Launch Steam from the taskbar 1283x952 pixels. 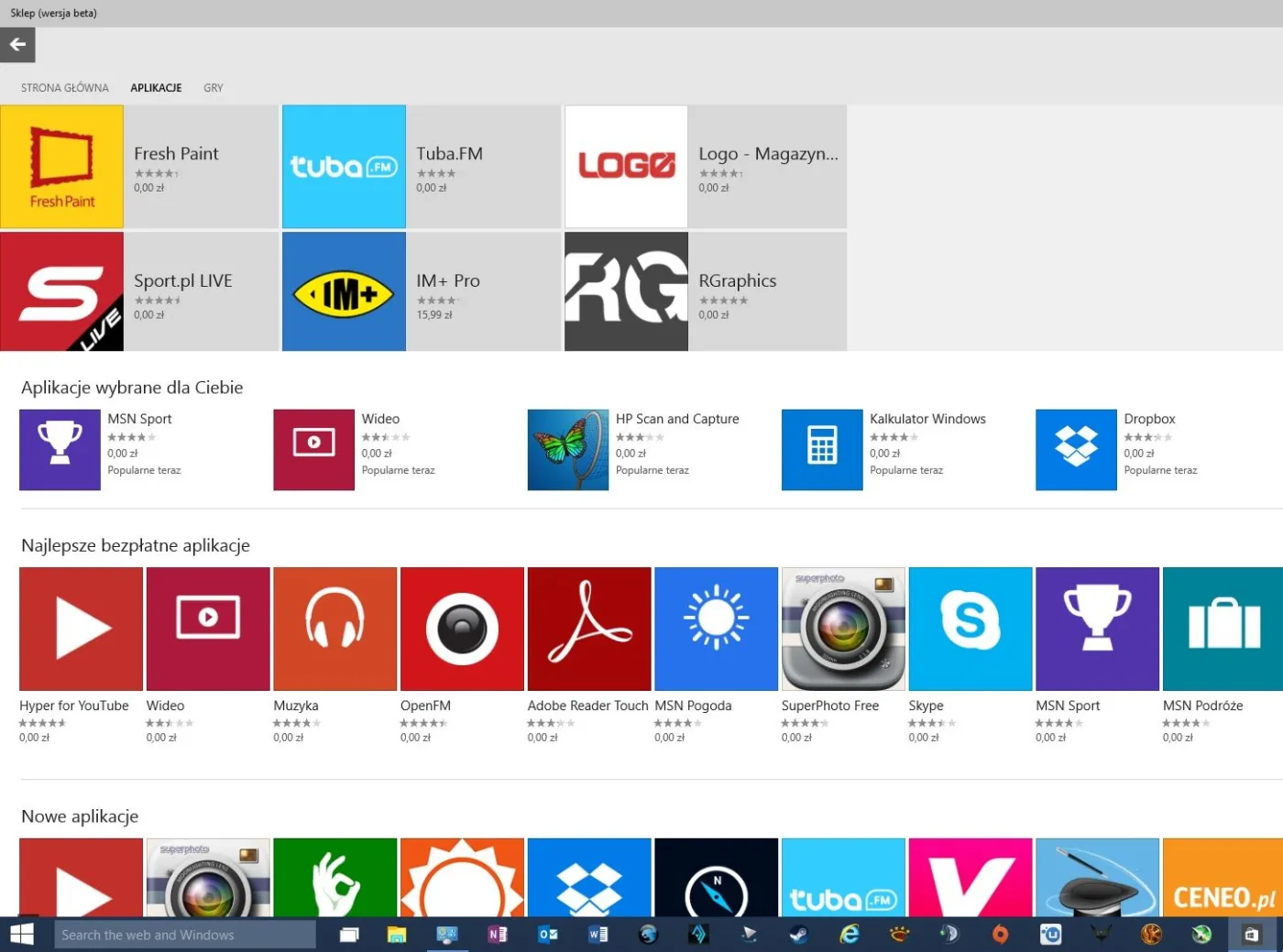[797, 934]
